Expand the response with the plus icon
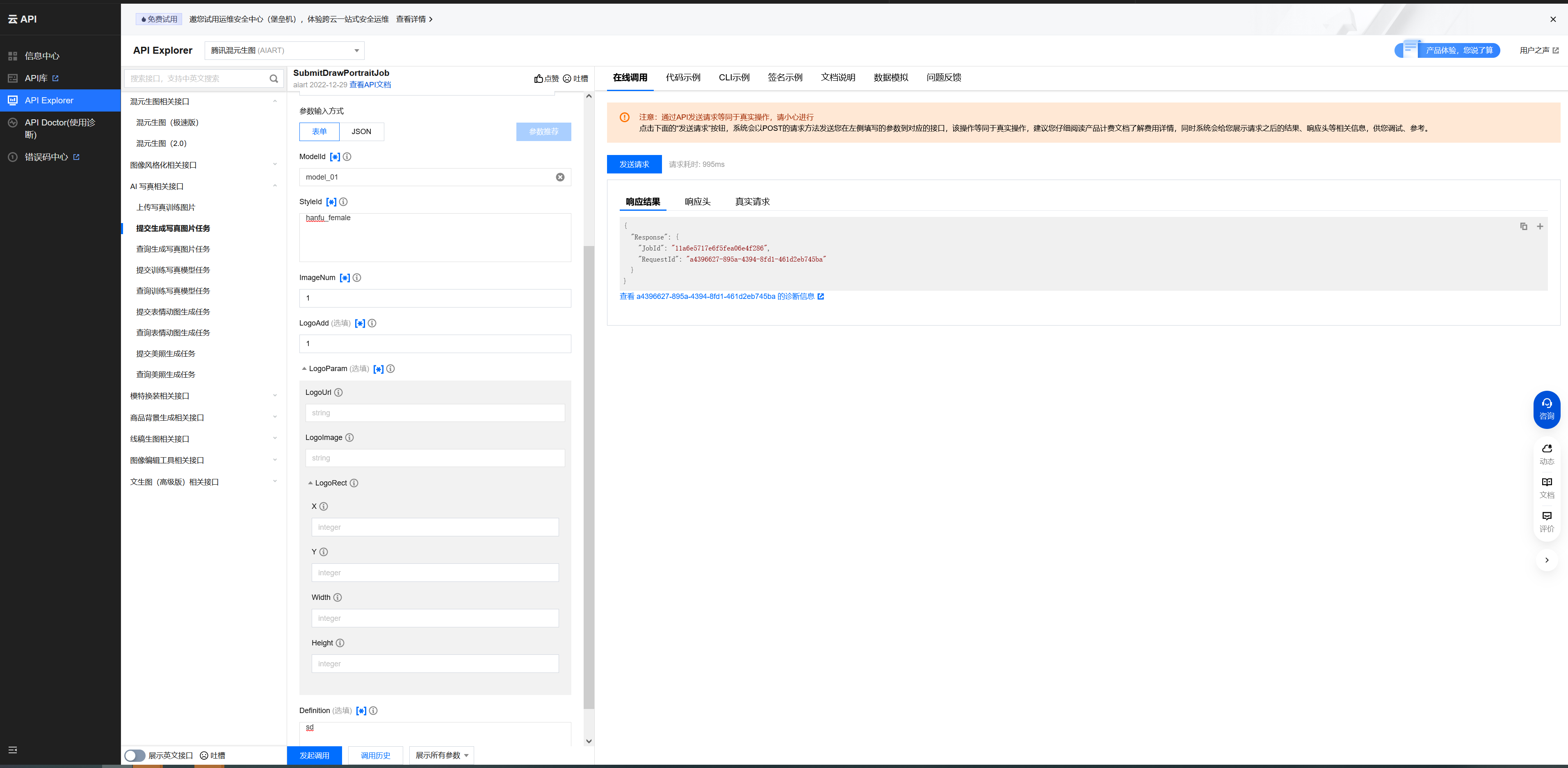The height and width of the screenshot is (768, 1568). pyautogui.click(x=1540, y=226)
